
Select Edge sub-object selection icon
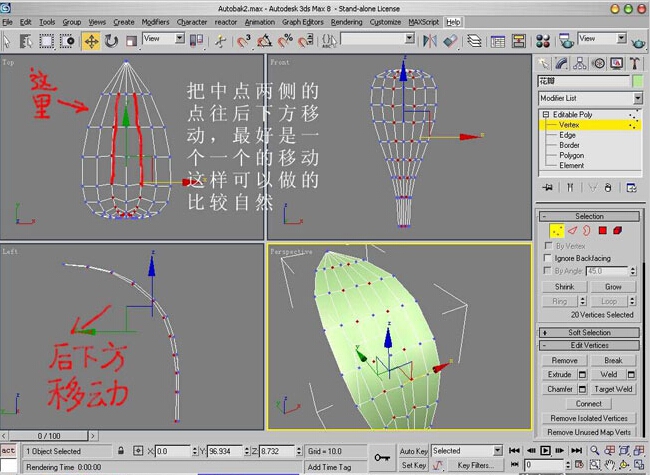coord(572,230)
